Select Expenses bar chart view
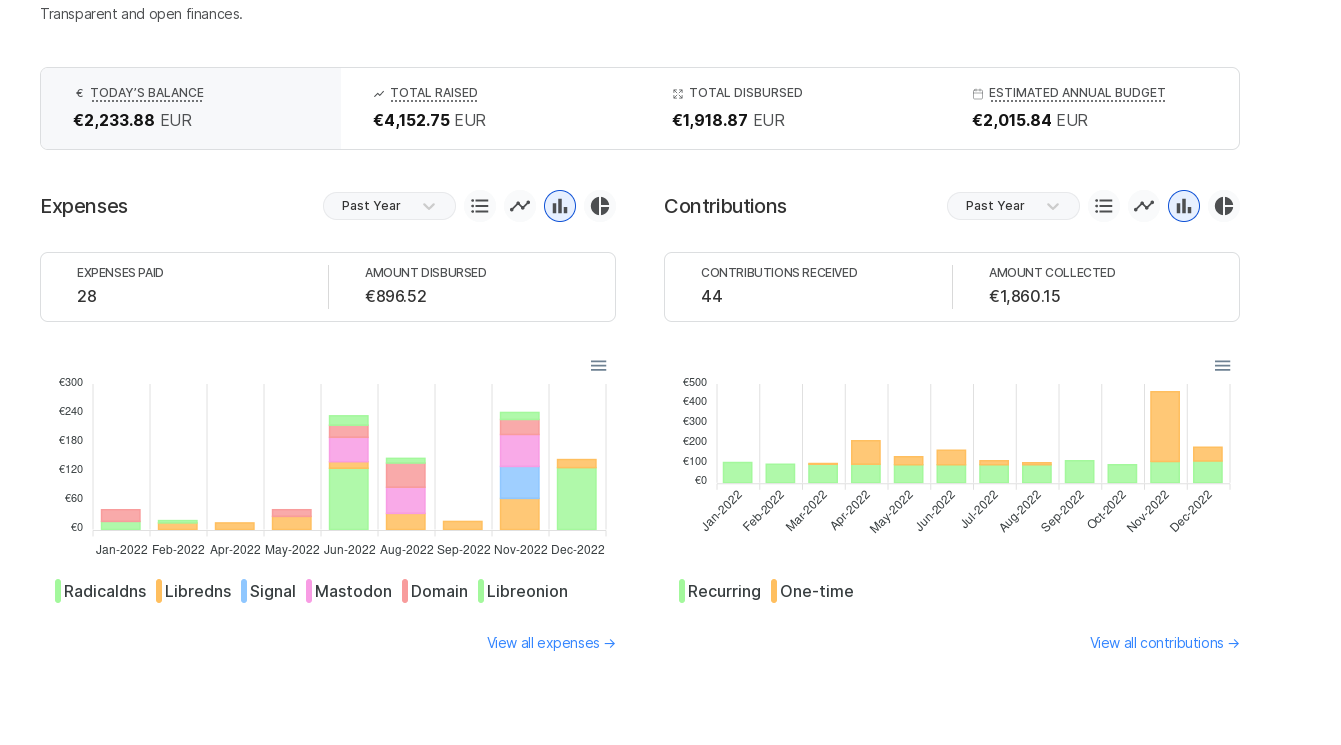Image resolution: width=1341 pixels, height=745 pixels. 560,206
